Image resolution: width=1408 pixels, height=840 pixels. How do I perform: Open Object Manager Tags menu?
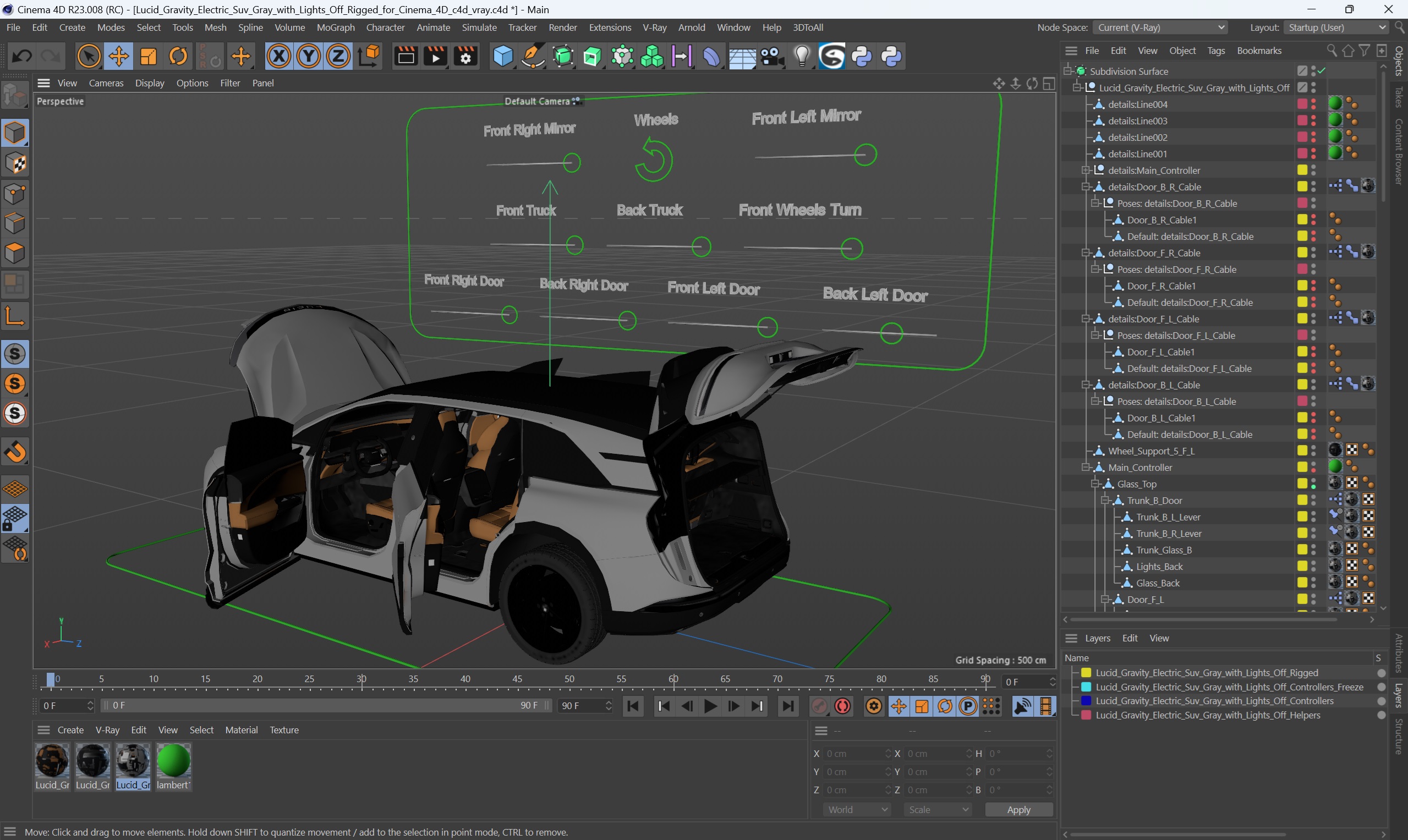(1215, 51)
